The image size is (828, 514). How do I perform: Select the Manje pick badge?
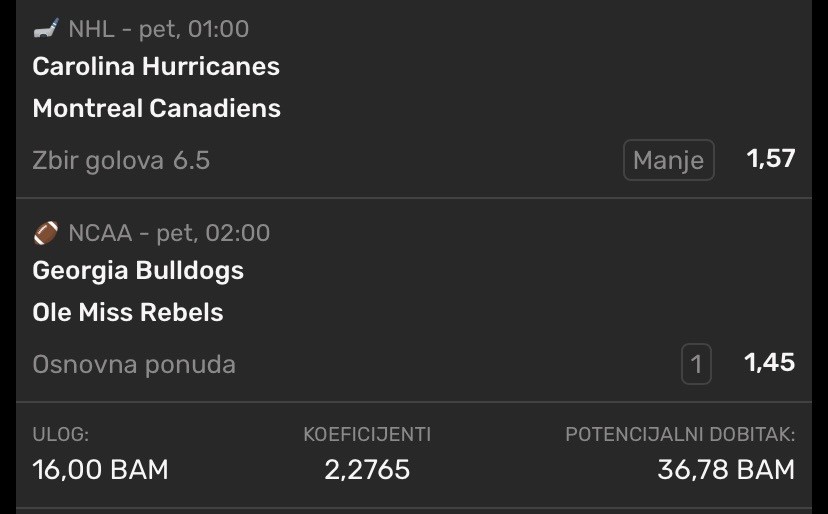coord(668,160)
